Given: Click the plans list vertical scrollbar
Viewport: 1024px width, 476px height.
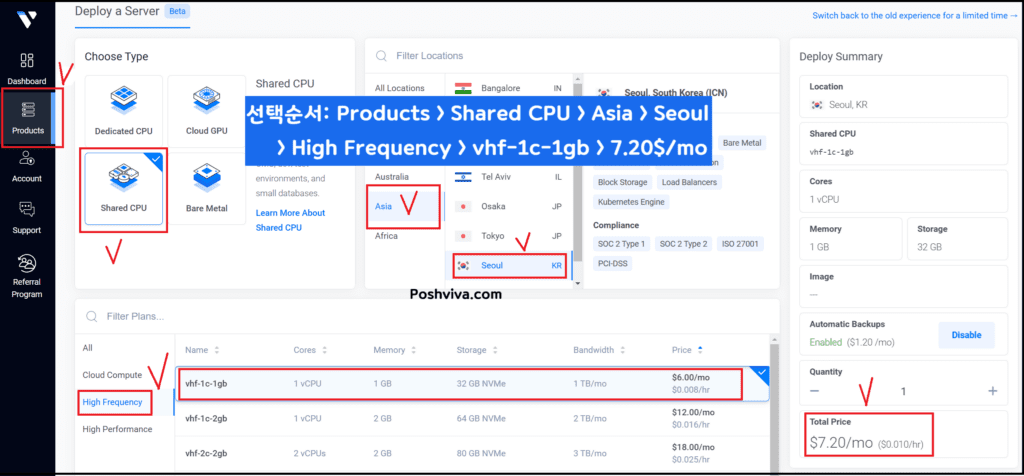Looking at the screenshot, I should (x=774, y=405).
